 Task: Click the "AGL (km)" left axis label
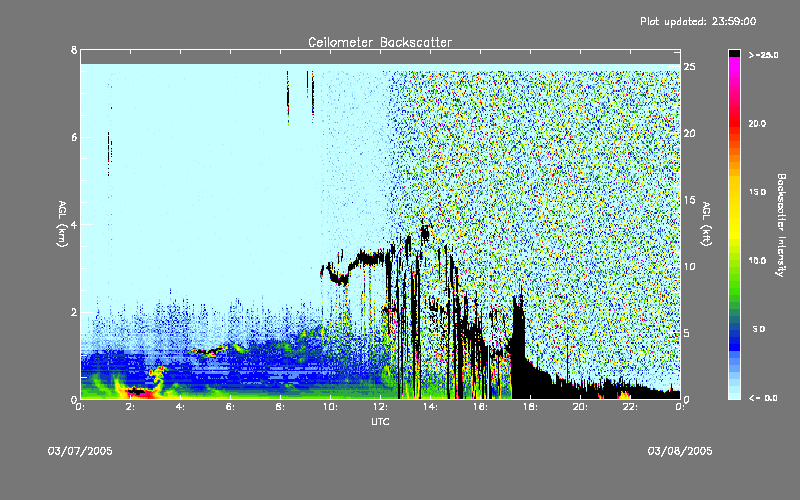click(x=62, y=224)
